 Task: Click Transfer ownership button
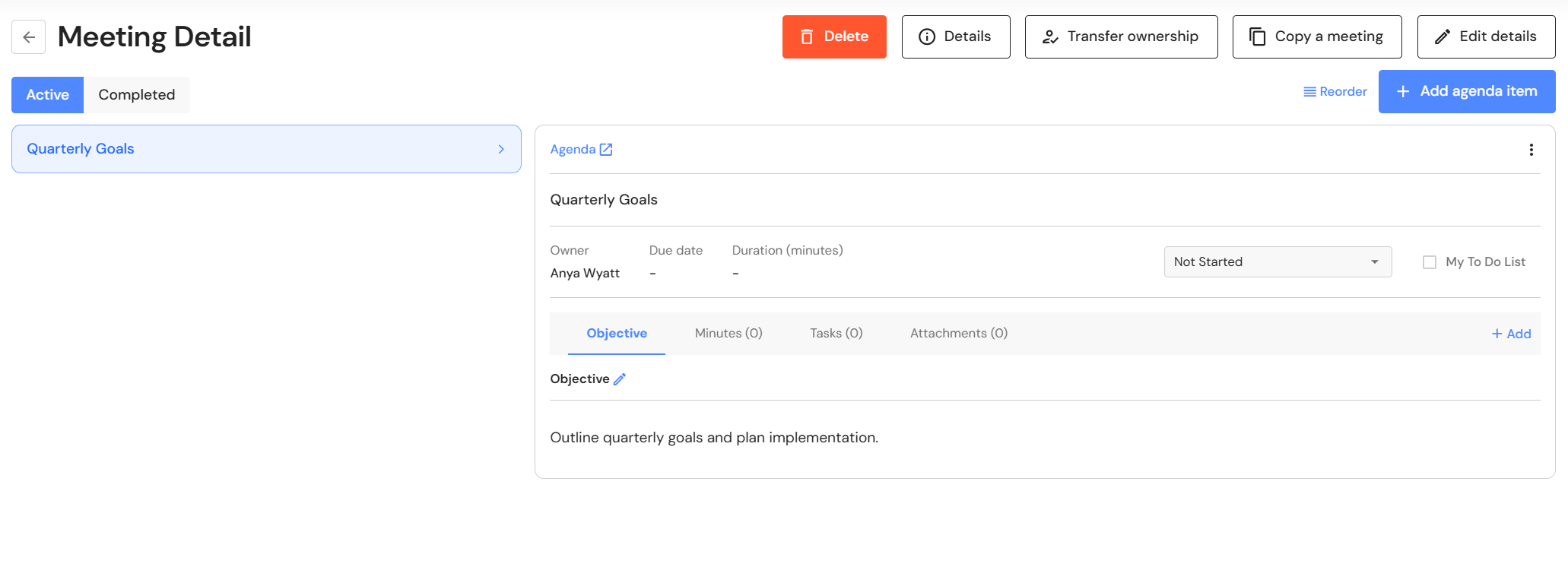[x=1121, y=36]
